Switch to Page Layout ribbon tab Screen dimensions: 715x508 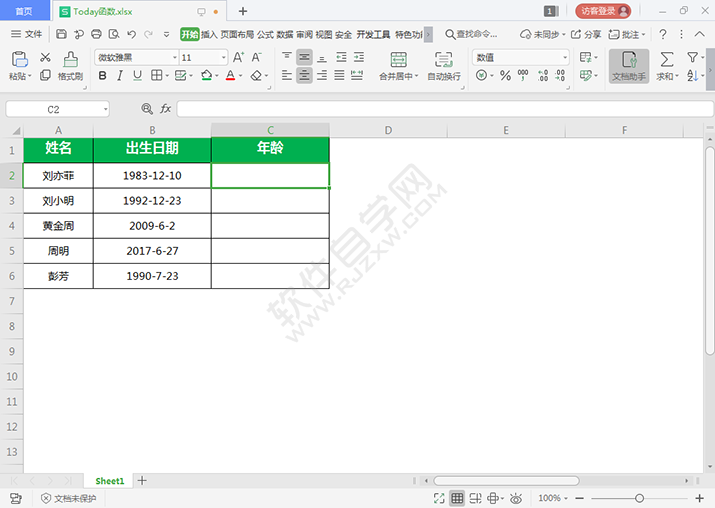pos(237,34)
